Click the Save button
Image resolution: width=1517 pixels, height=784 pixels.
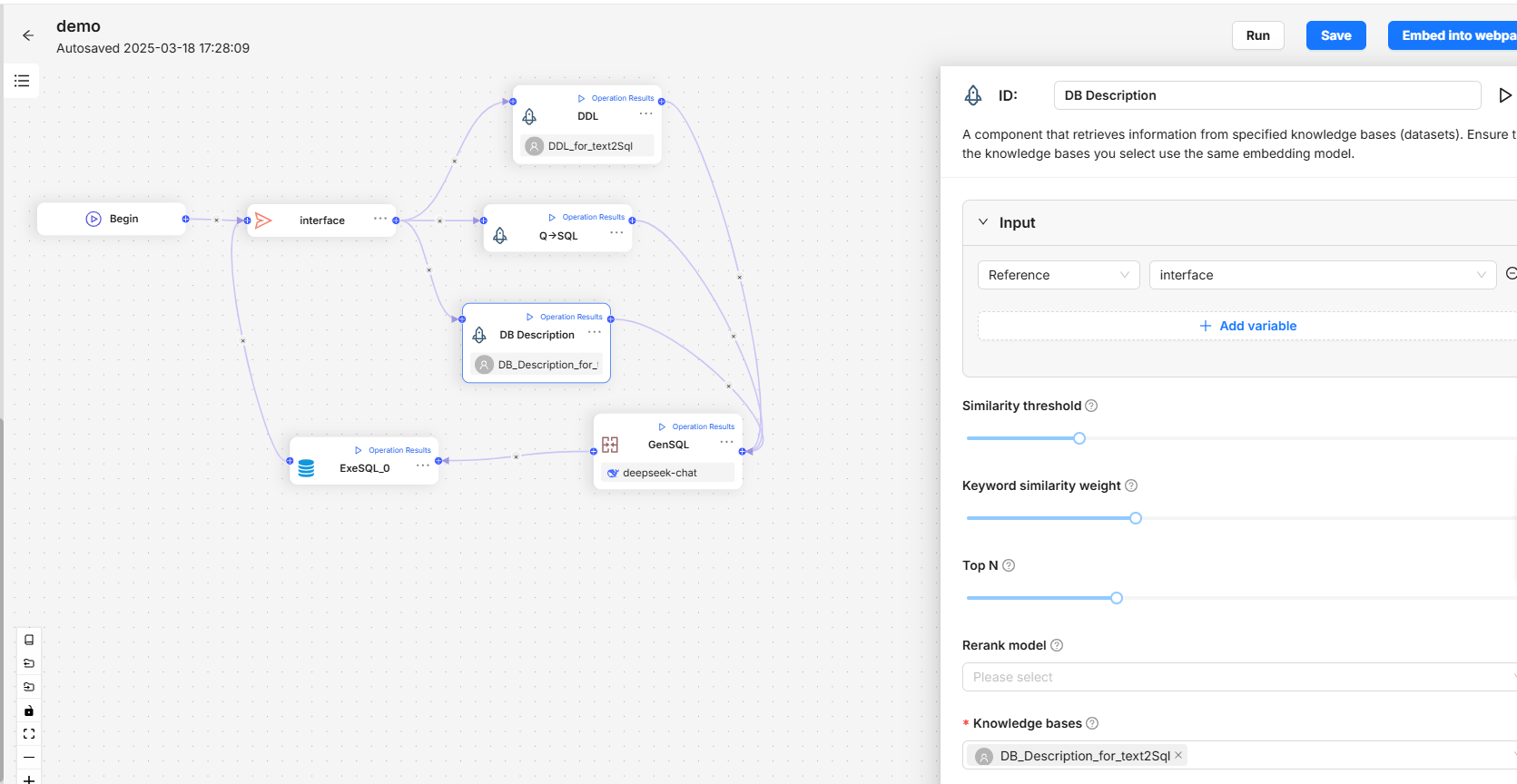[x=1335, y=35]
